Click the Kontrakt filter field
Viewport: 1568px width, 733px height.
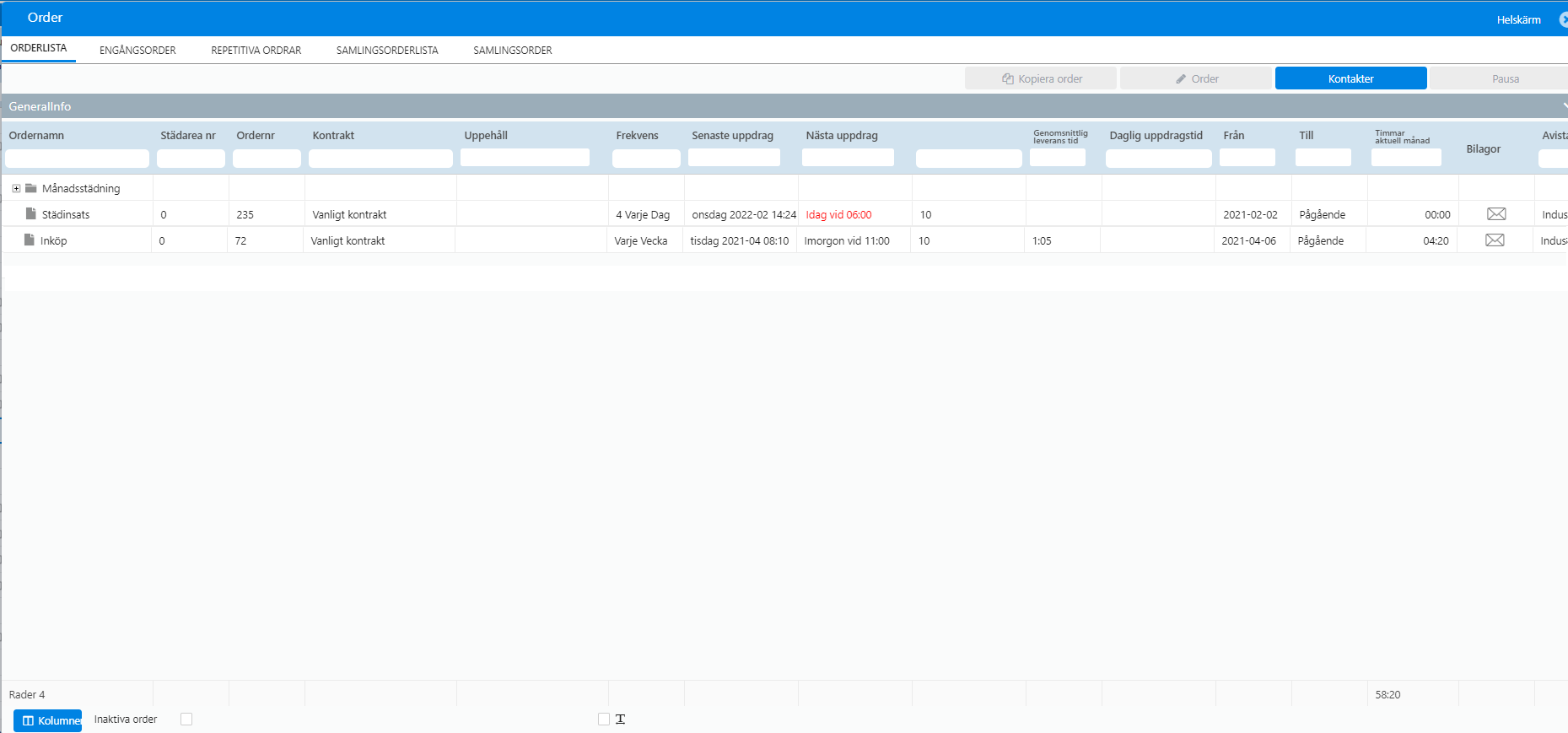click(380, 158)
